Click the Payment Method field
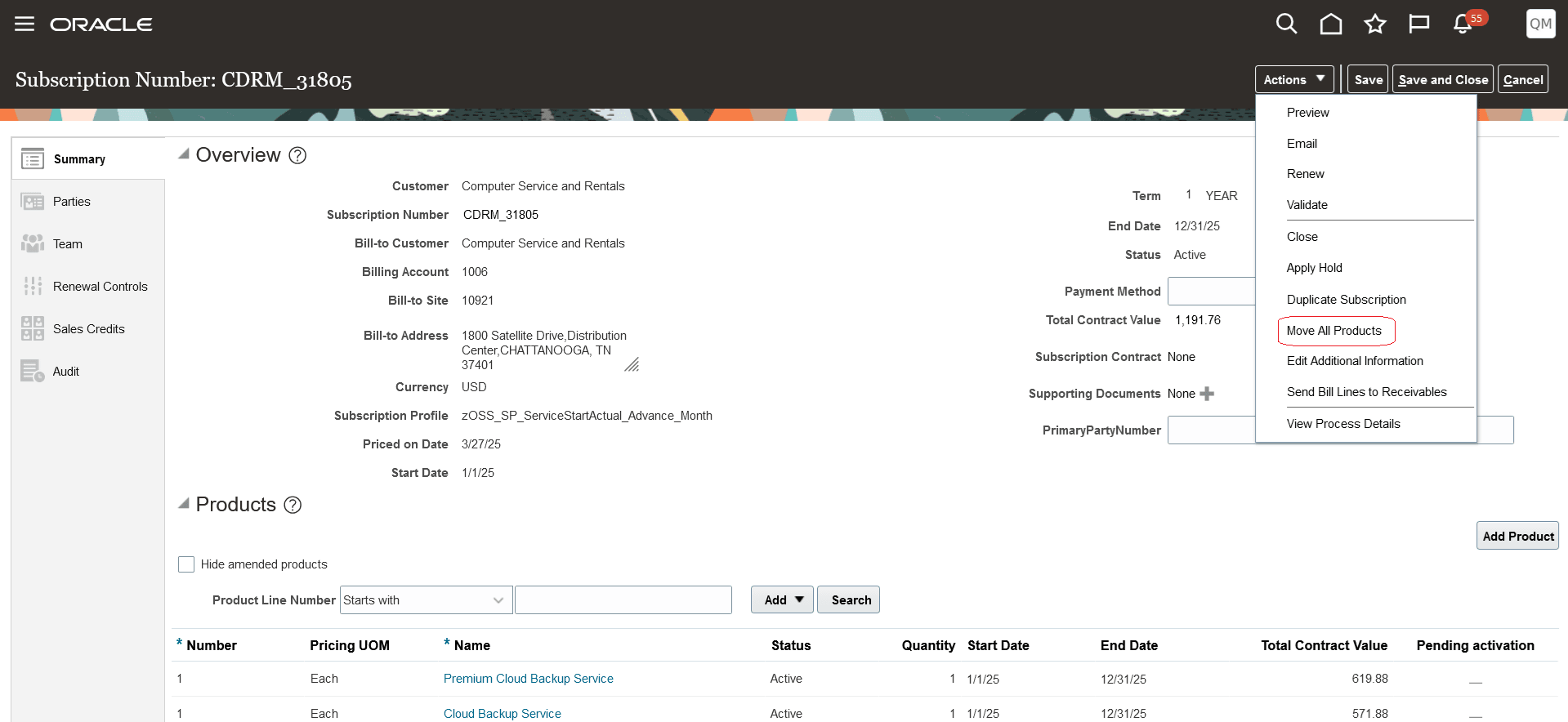 pyautogui.click(x=1212, y=292)
